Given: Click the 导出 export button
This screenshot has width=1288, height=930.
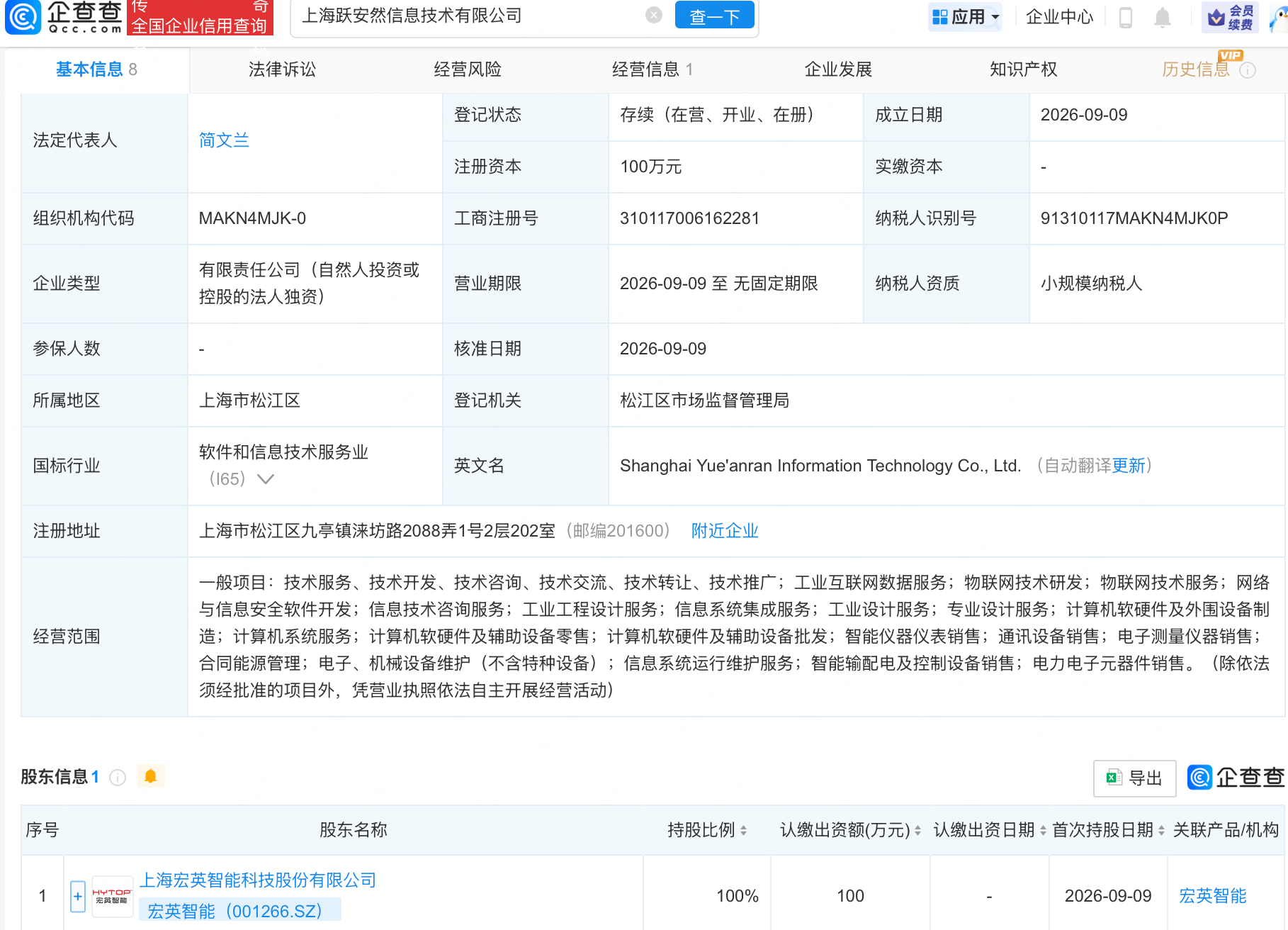Looking at the screenshot, I should [x=1134, y=778].
